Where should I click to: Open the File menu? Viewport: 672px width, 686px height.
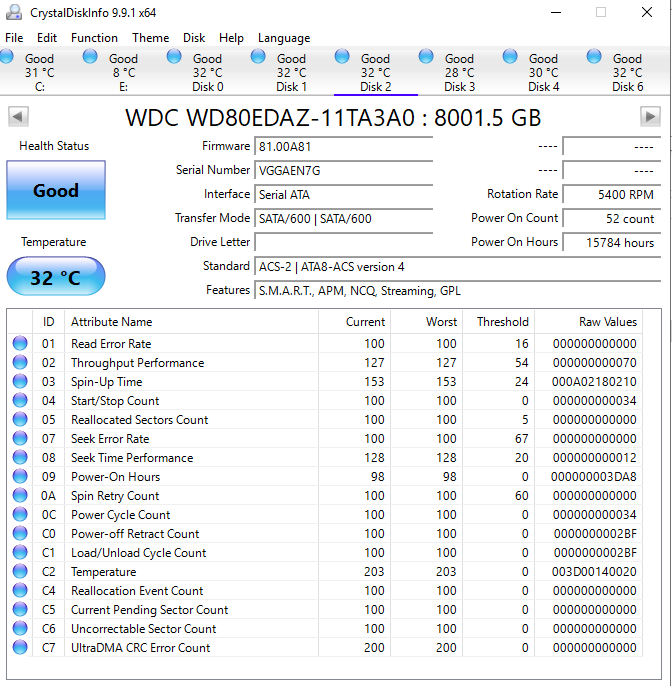click(x=14, y=38)
